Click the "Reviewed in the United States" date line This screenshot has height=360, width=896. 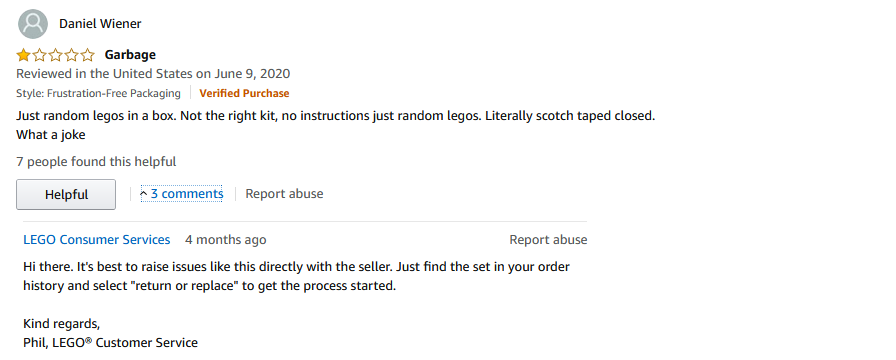153,74
